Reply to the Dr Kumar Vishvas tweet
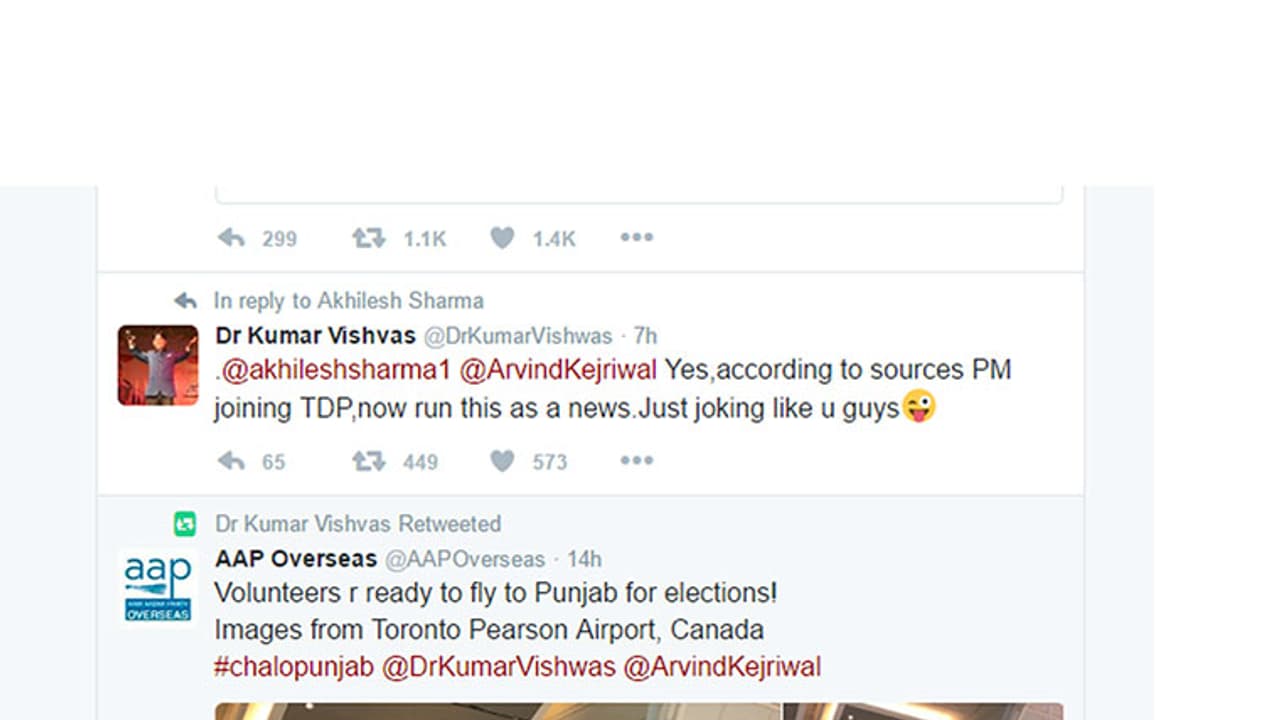The width and height of the screenshot is (1280, 720). tap(231, 461)
